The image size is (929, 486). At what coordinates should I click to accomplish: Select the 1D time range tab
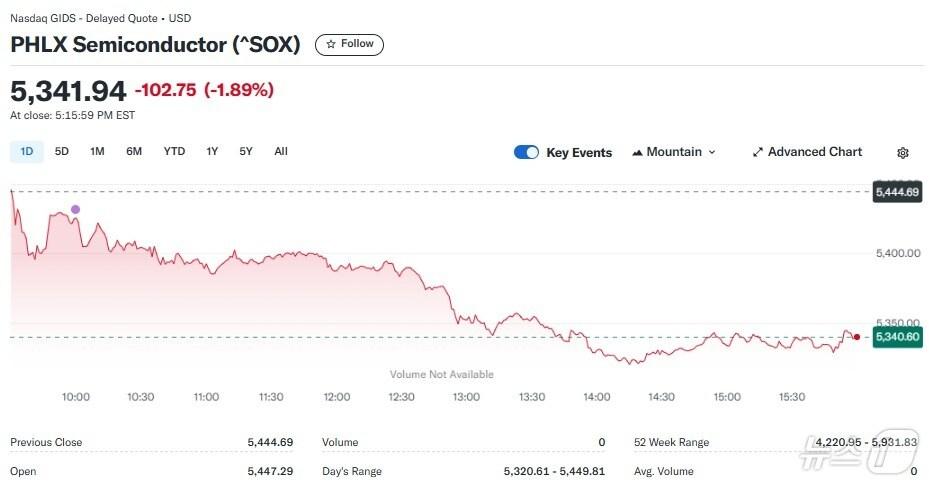[27, 152]
